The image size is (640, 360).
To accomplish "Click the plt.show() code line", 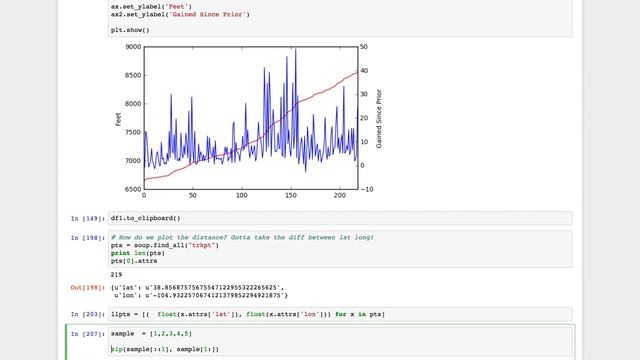I will tap(130, 30).
